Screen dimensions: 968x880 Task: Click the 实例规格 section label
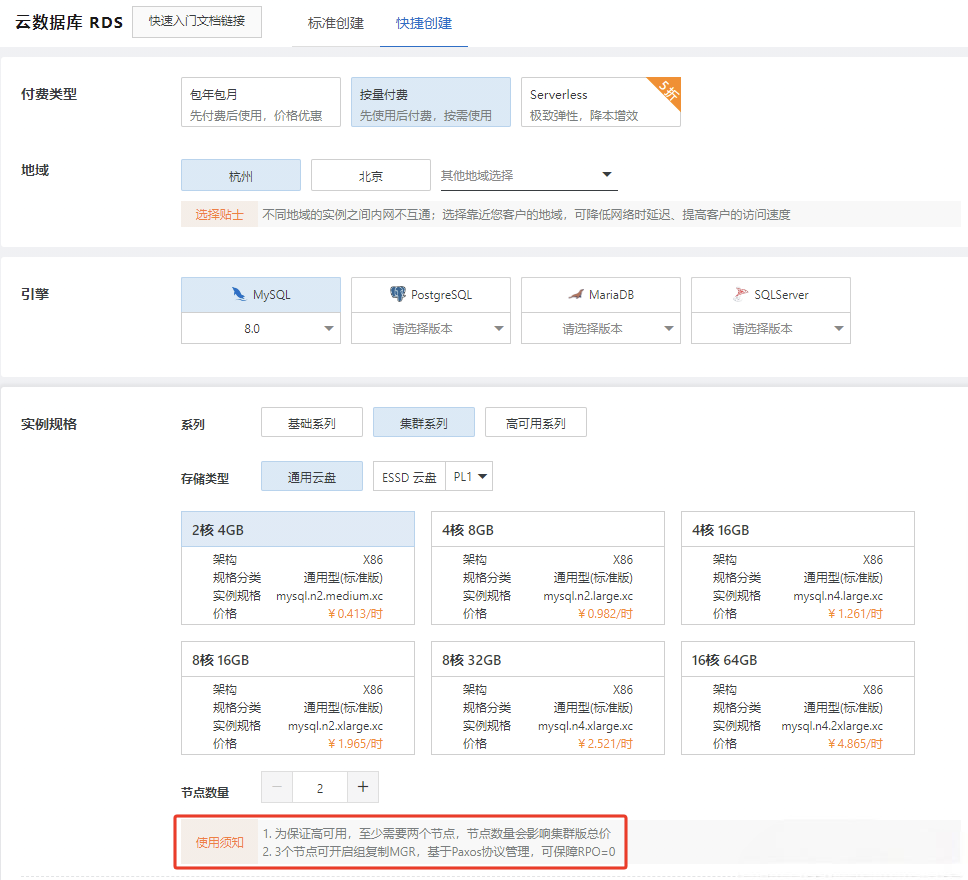tap(49, 424)
